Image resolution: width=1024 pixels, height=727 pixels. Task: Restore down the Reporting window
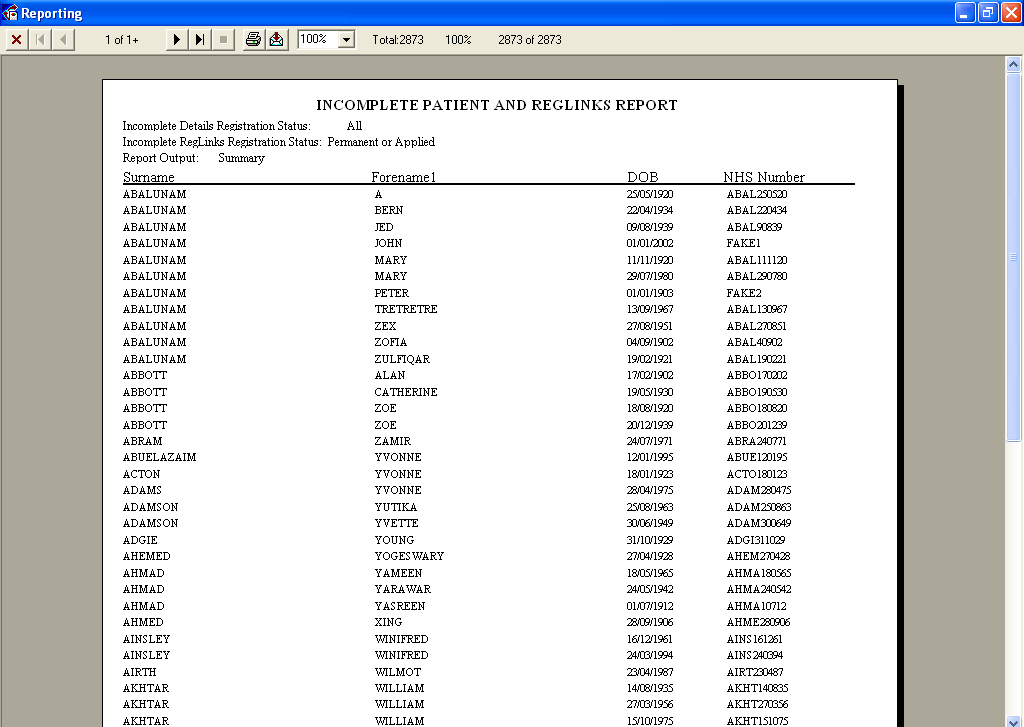coord(988,12)
